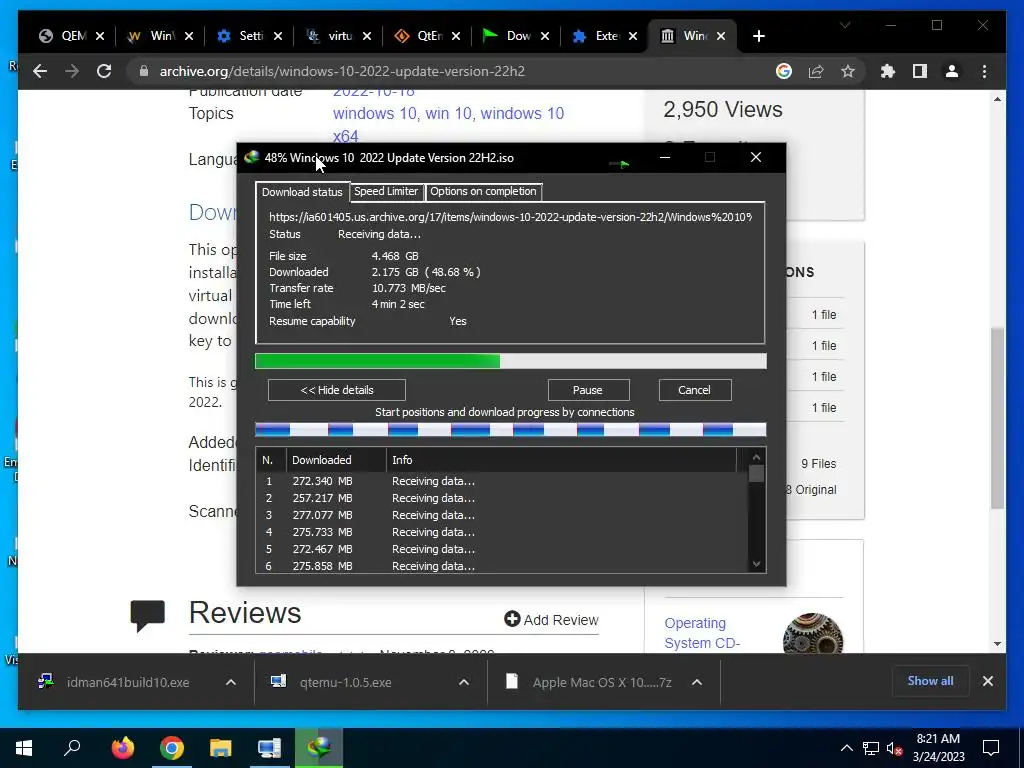Click the connections progress segment bar
The height and width of the screenshot is (768, 1024).
tap(510, 429)
